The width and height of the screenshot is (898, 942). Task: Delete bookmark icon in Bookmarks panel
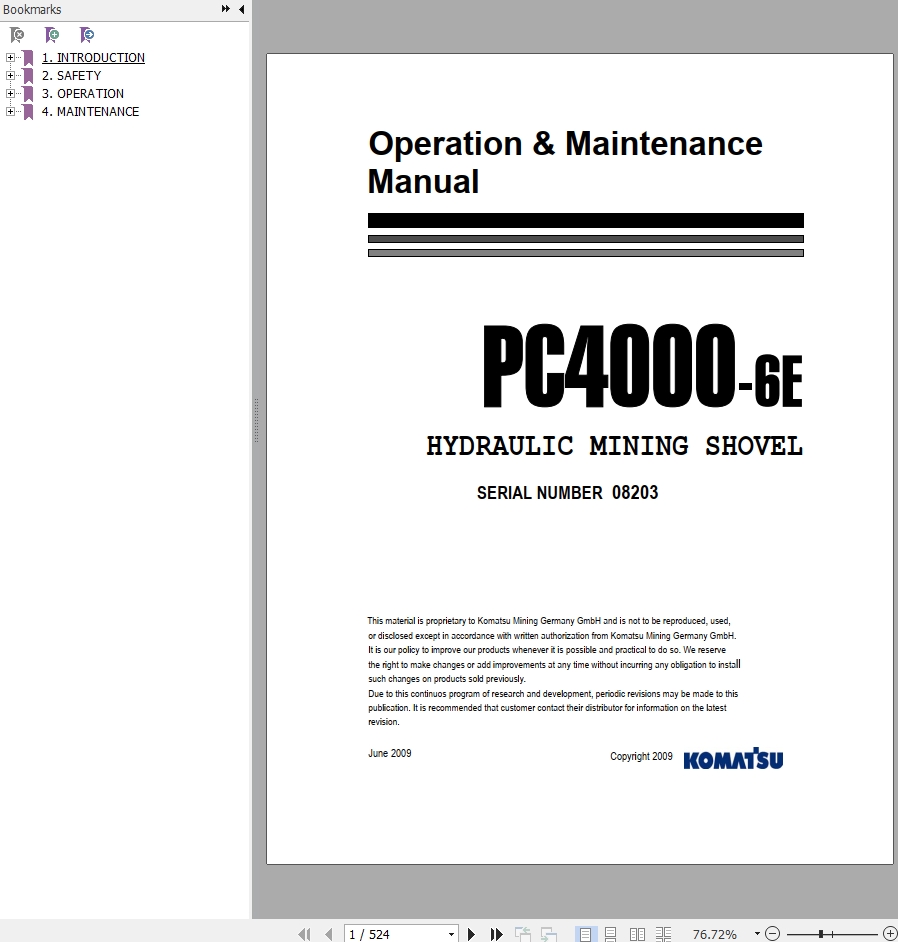click(17, 35)
